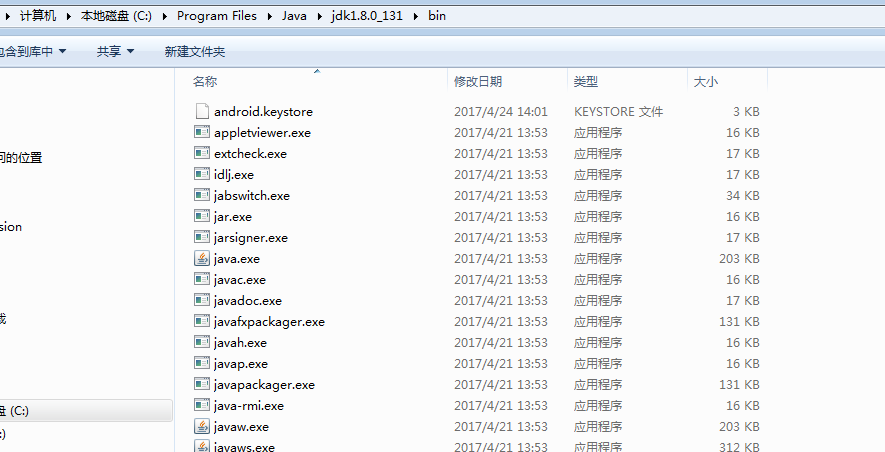
Task: Click the bin folder breadcrumb
Action: [437, 16]
